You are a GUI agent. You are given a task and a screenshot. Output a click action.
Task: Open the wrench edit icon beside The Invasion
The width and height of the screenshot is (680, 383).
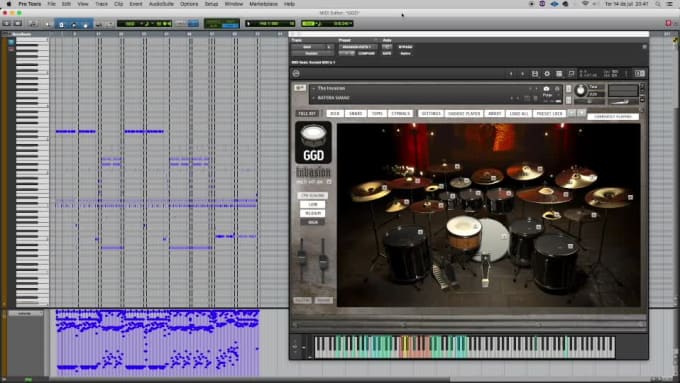pyautogui.click(x=300, y=88)
